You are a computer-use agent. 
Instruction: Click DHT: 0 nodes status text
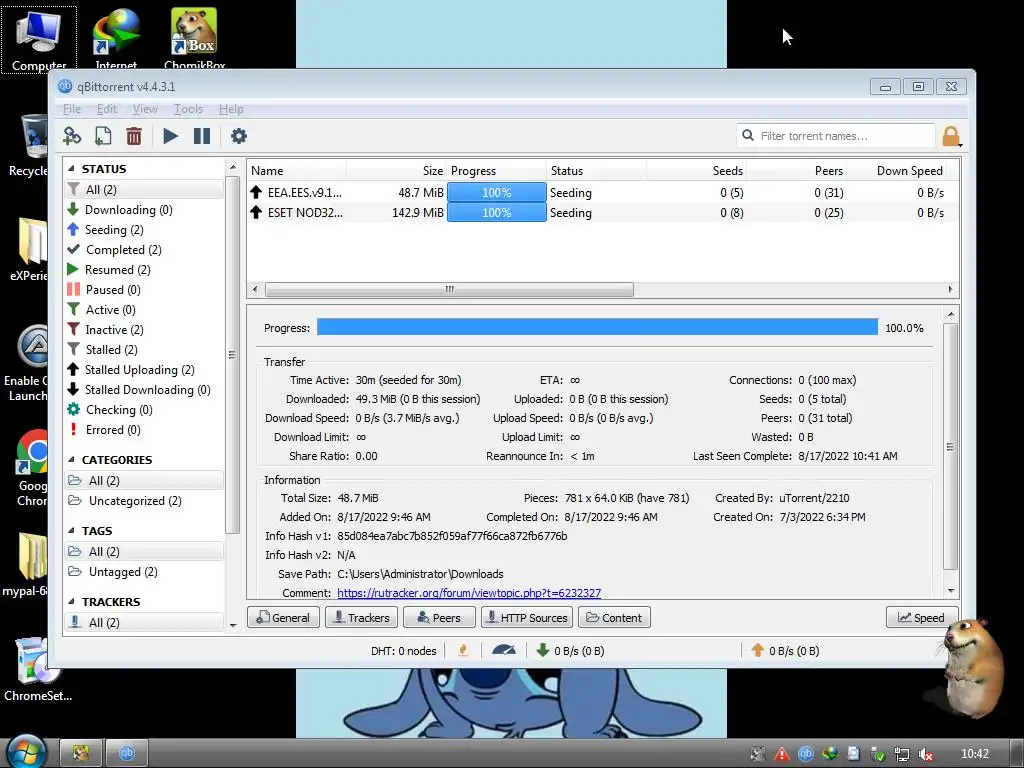(x=404, y=651)
